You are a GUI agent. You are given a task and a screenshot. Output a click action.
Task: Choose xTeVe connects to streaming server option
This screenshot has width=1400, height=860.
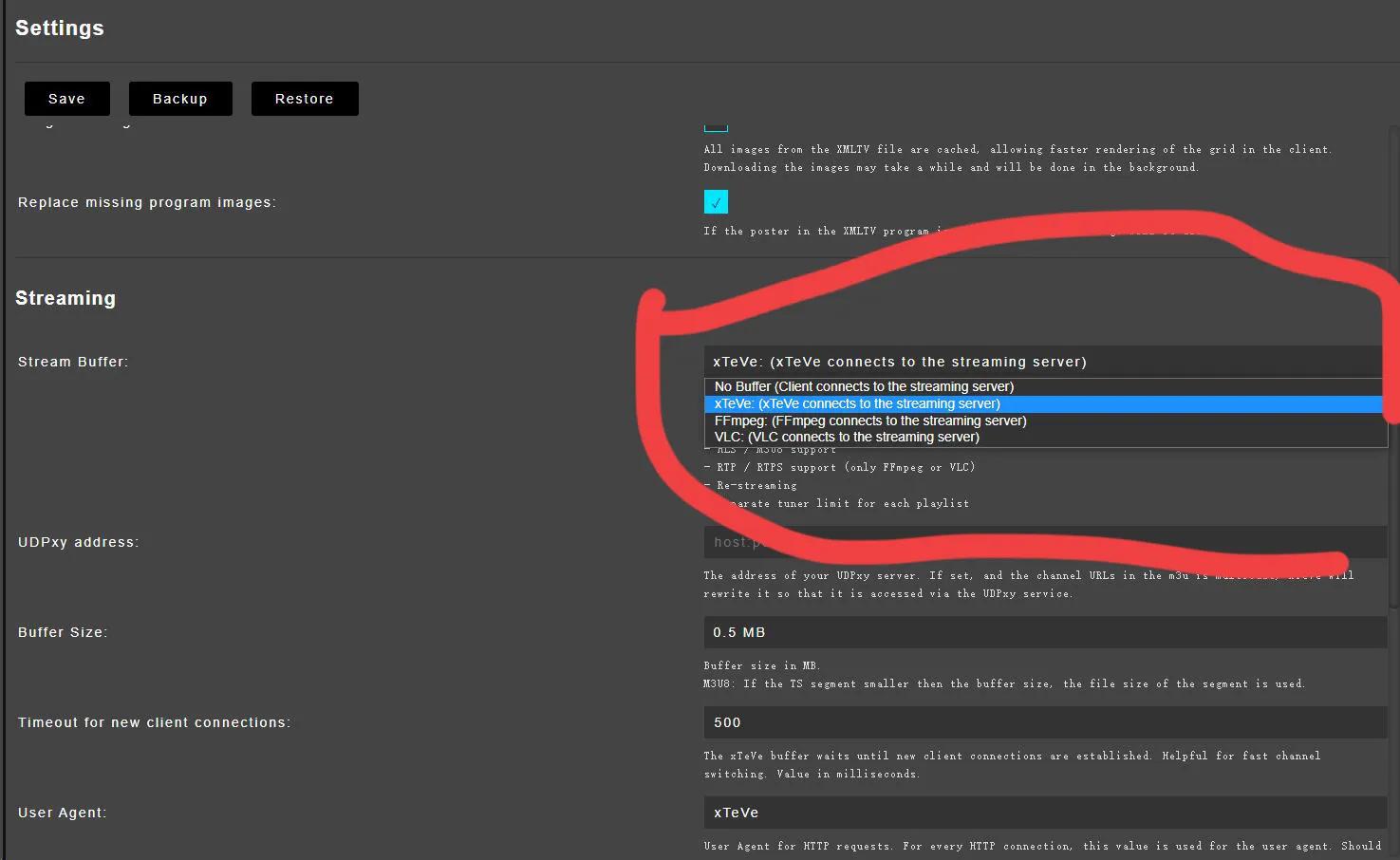857,404
